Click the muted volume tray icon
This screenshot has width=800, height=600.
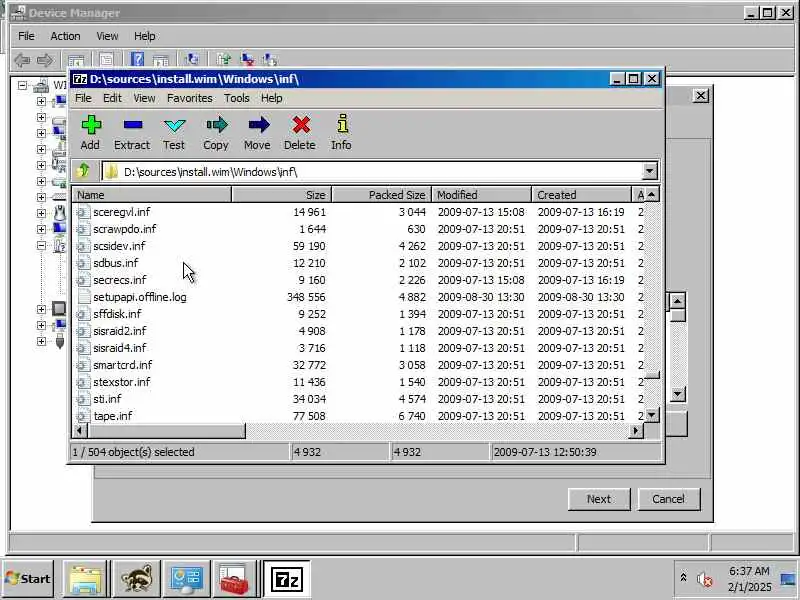tap(705, 579)
